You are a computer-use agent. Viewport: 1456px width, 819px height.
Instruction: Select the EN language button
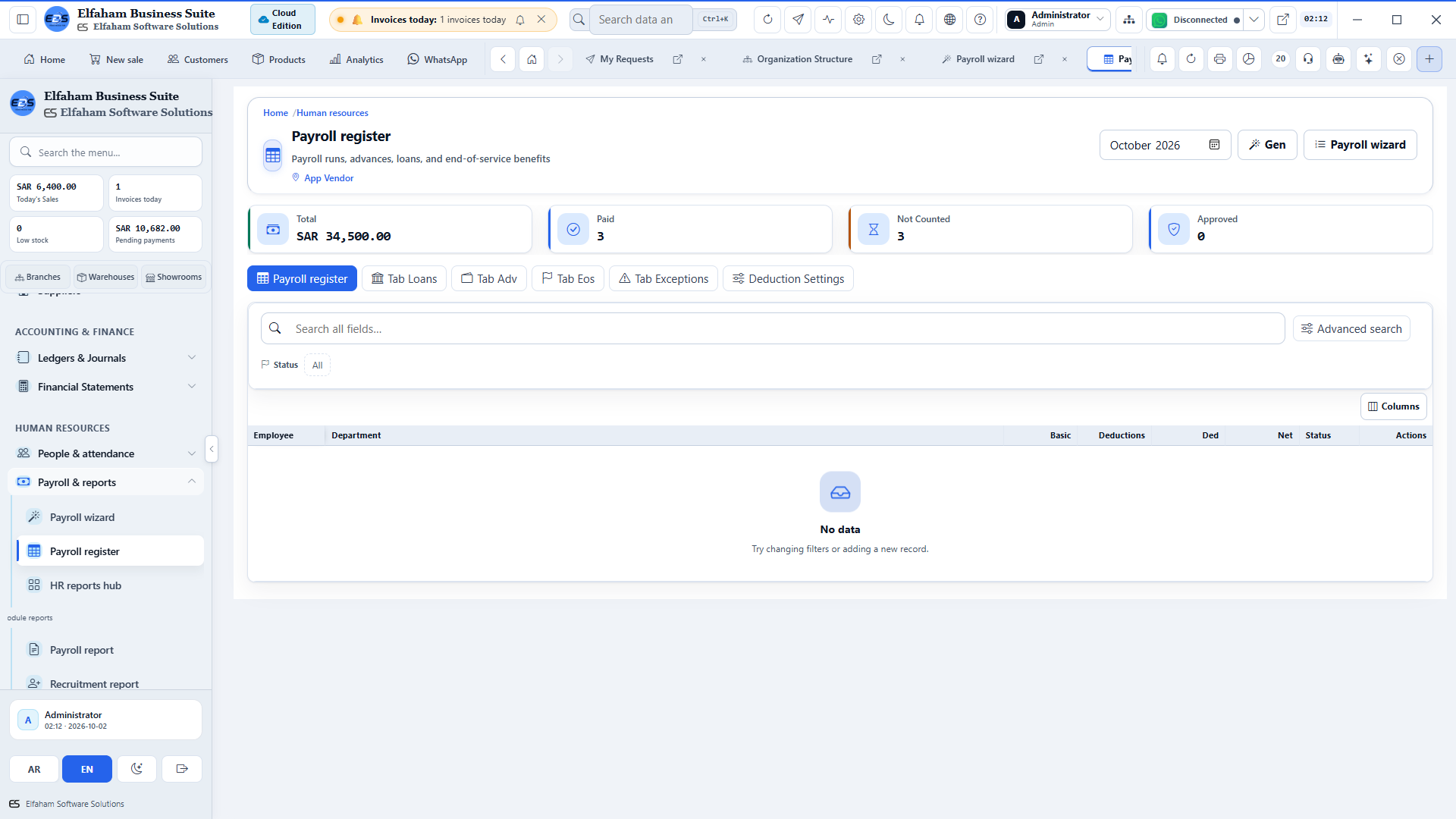(x=87, y=769)
